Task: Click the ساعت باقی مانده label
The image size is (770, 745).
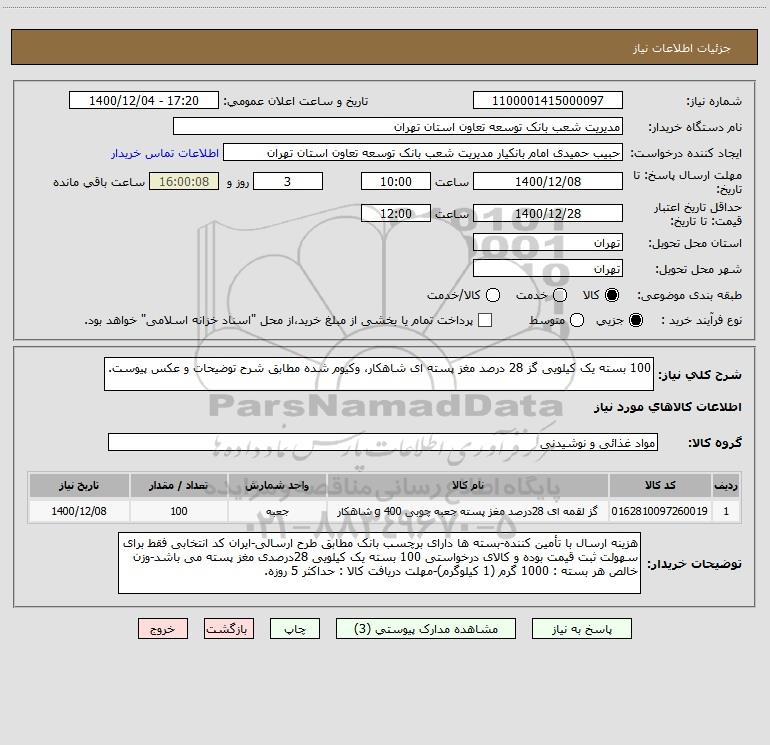Action: coord(99,182)
